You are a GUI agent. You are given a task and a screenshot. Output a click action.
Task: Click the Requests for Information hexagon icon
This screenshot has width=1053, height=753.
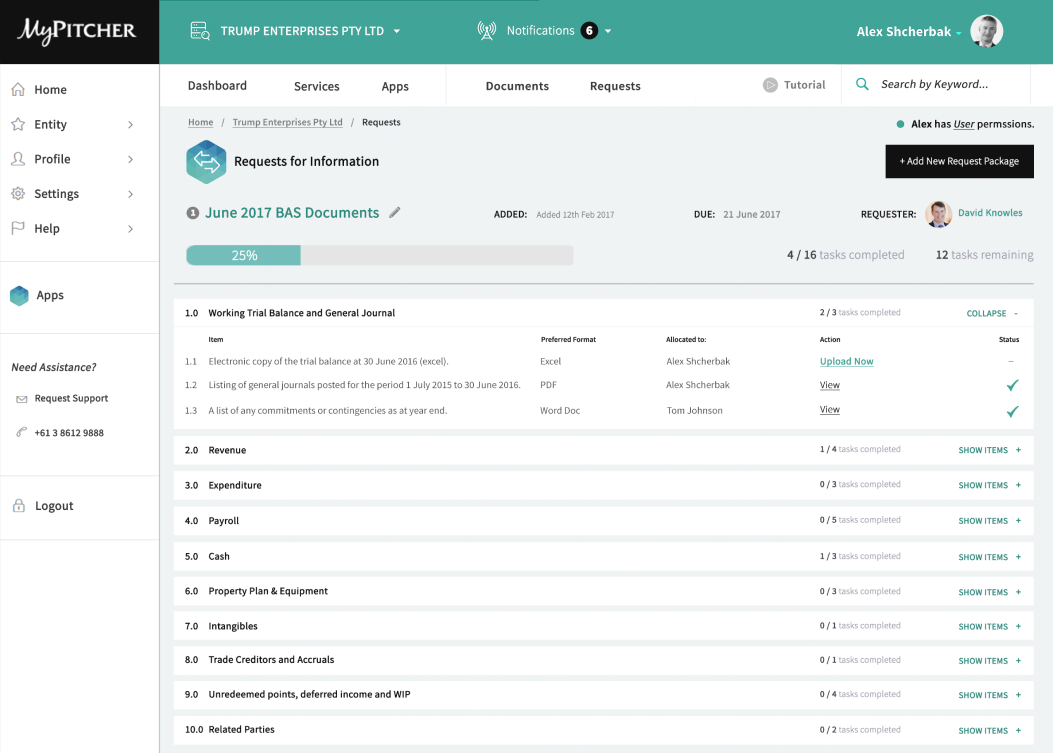(x=206, y=162)
